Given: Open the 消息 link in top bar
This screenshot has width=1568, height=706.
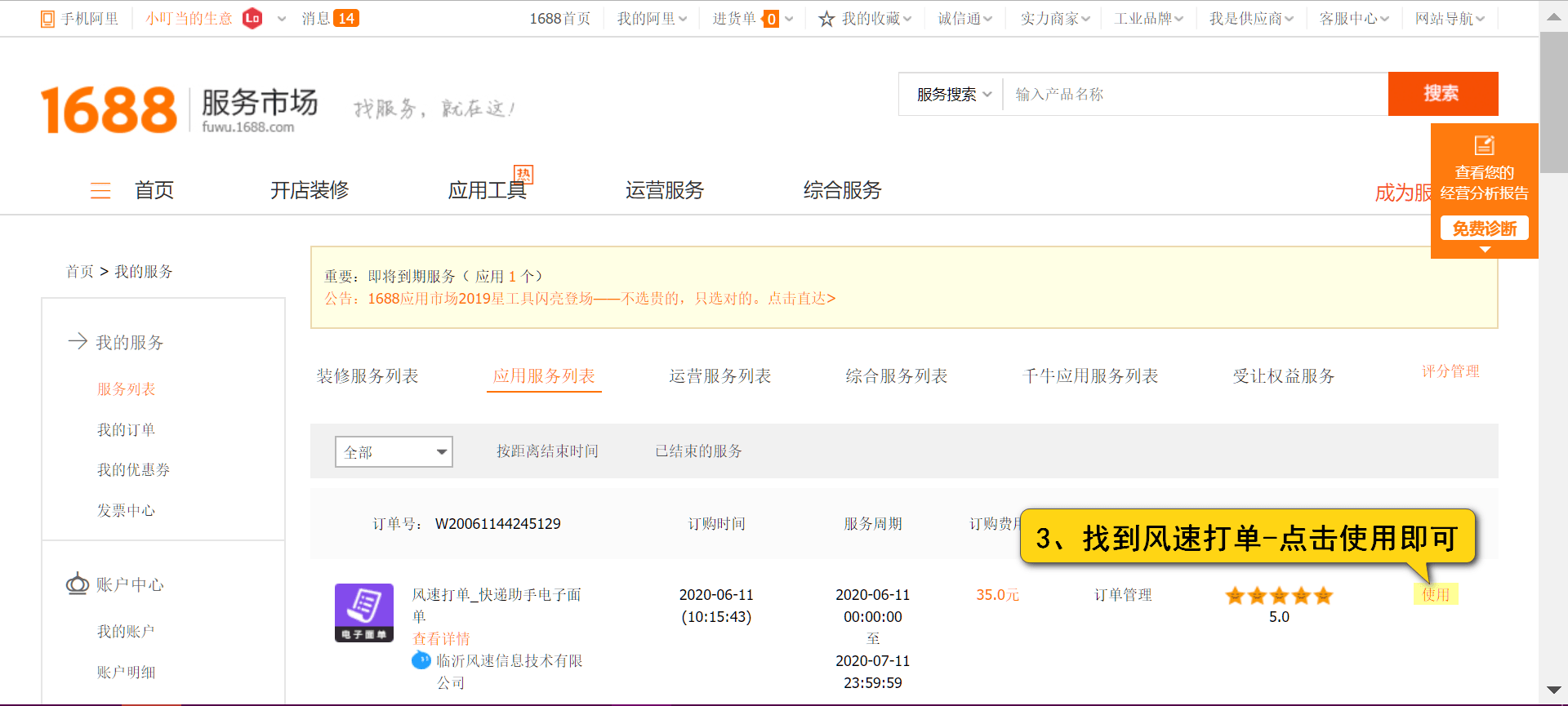Looking at the screenshot, I should click(316, 18).
